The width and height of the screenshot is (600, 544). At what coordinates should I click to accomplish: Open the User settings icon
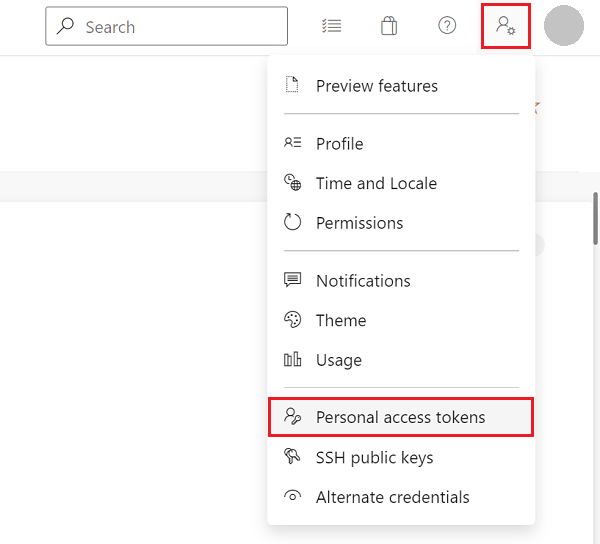[506, 26]
